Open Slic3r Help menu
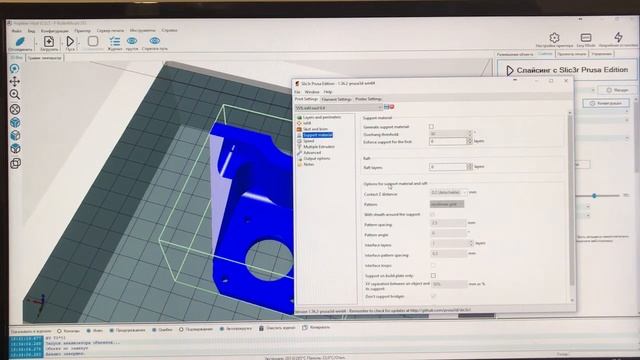This screenshot has width=640, height=360. 328,92
